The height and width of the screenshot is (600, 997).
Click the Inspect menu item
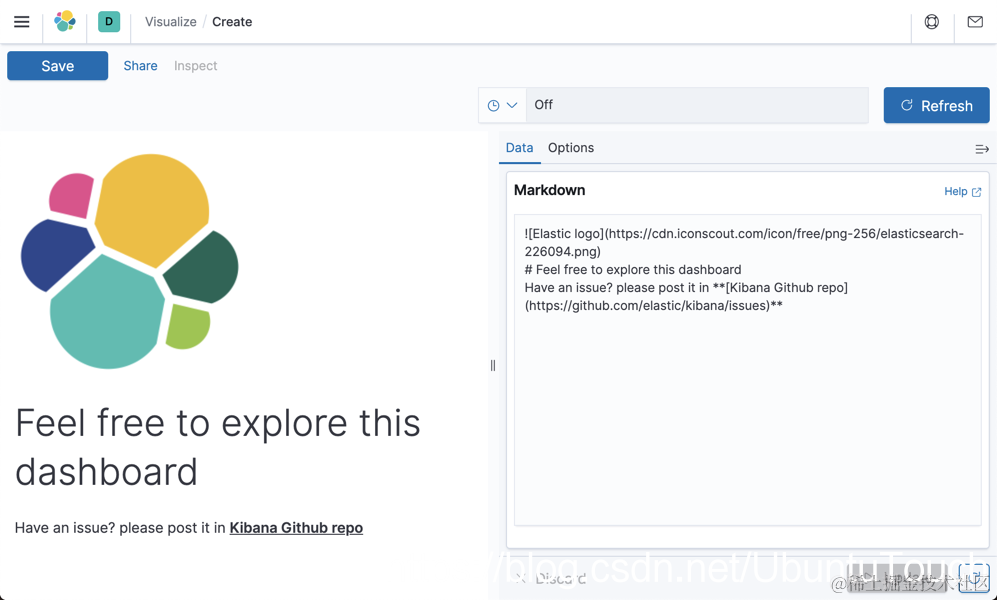click(x=196, y=65)
